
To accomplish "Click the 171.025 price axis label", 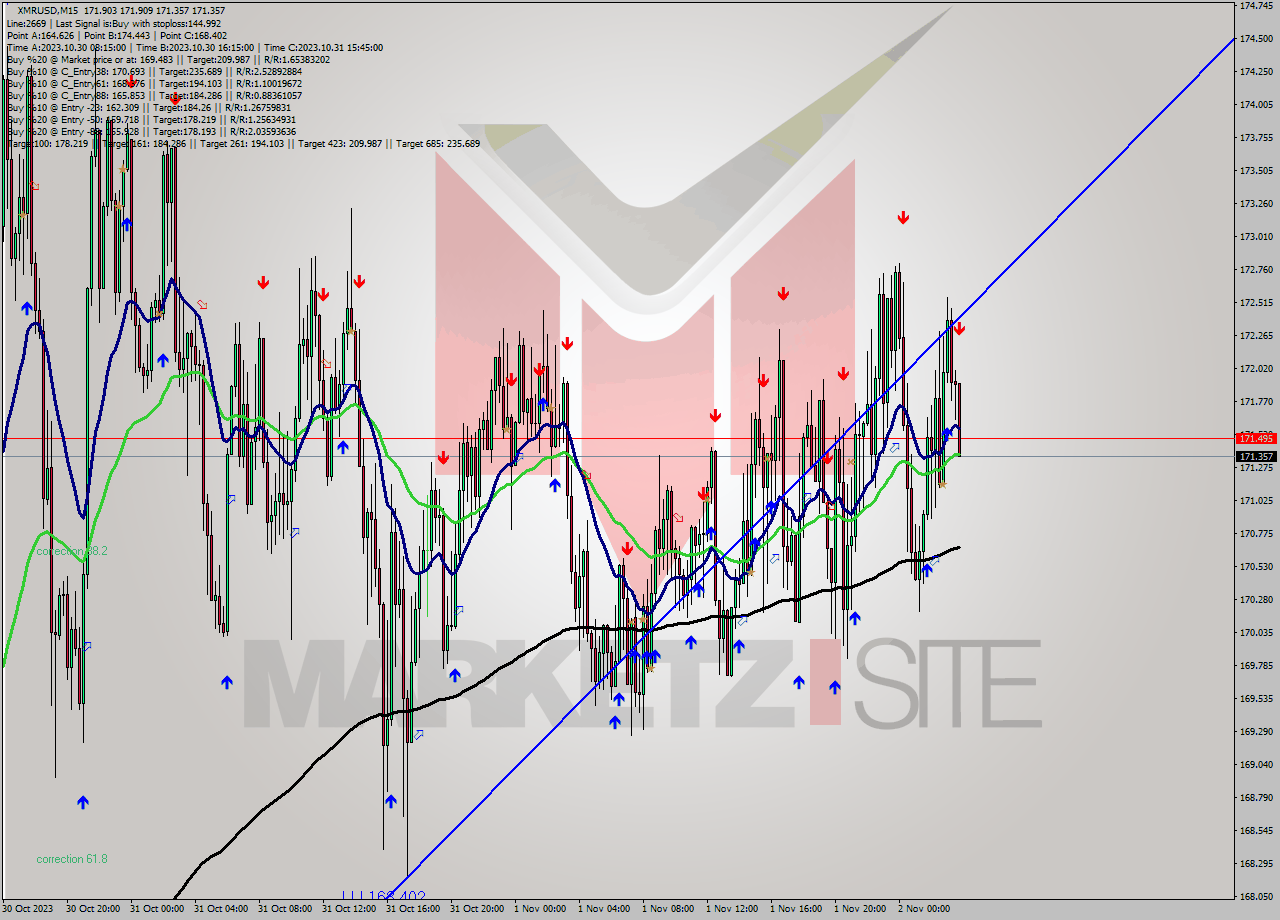I will pos(1256,501).
